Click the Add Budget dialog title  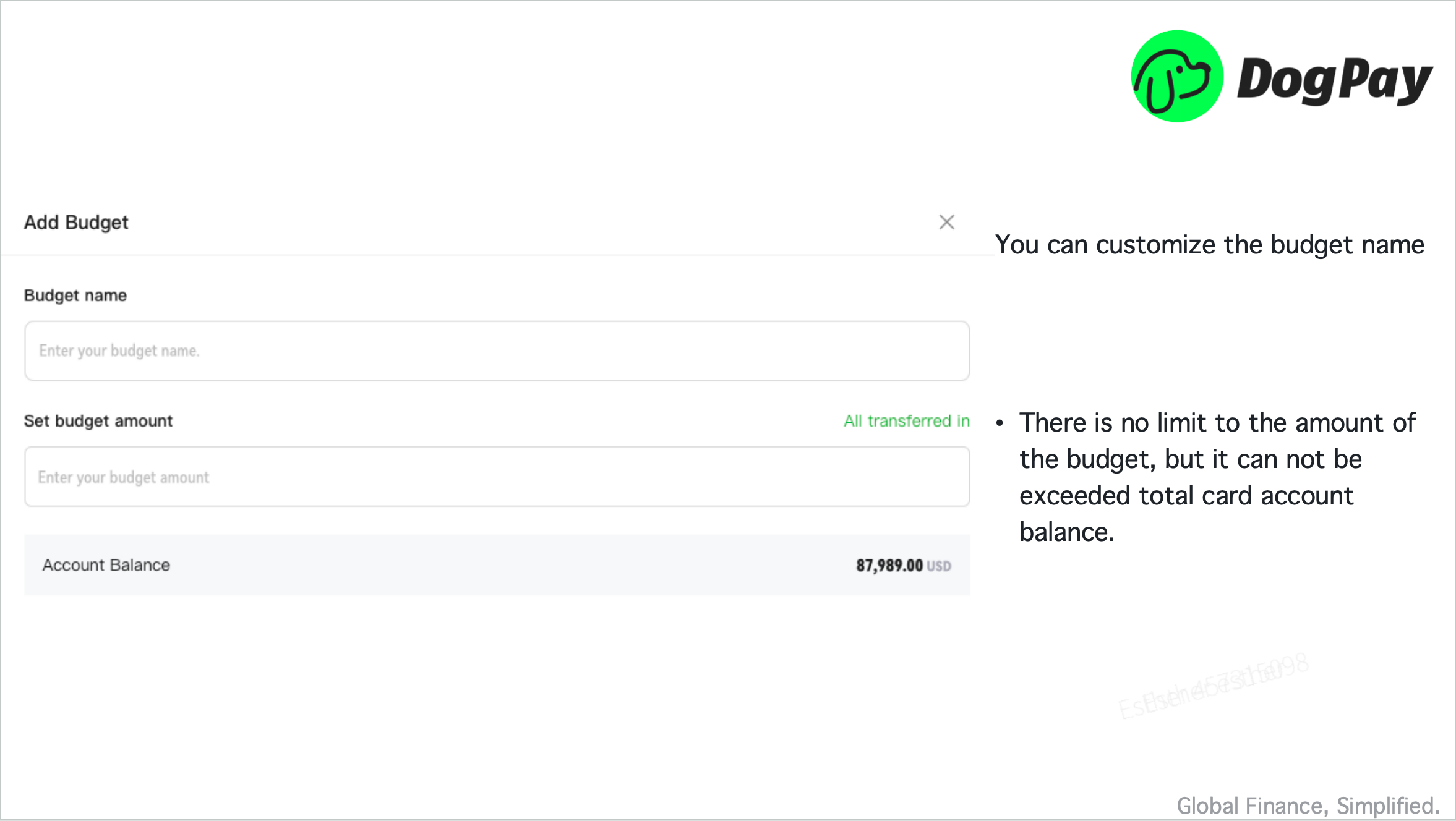click(x=76, y=222)
